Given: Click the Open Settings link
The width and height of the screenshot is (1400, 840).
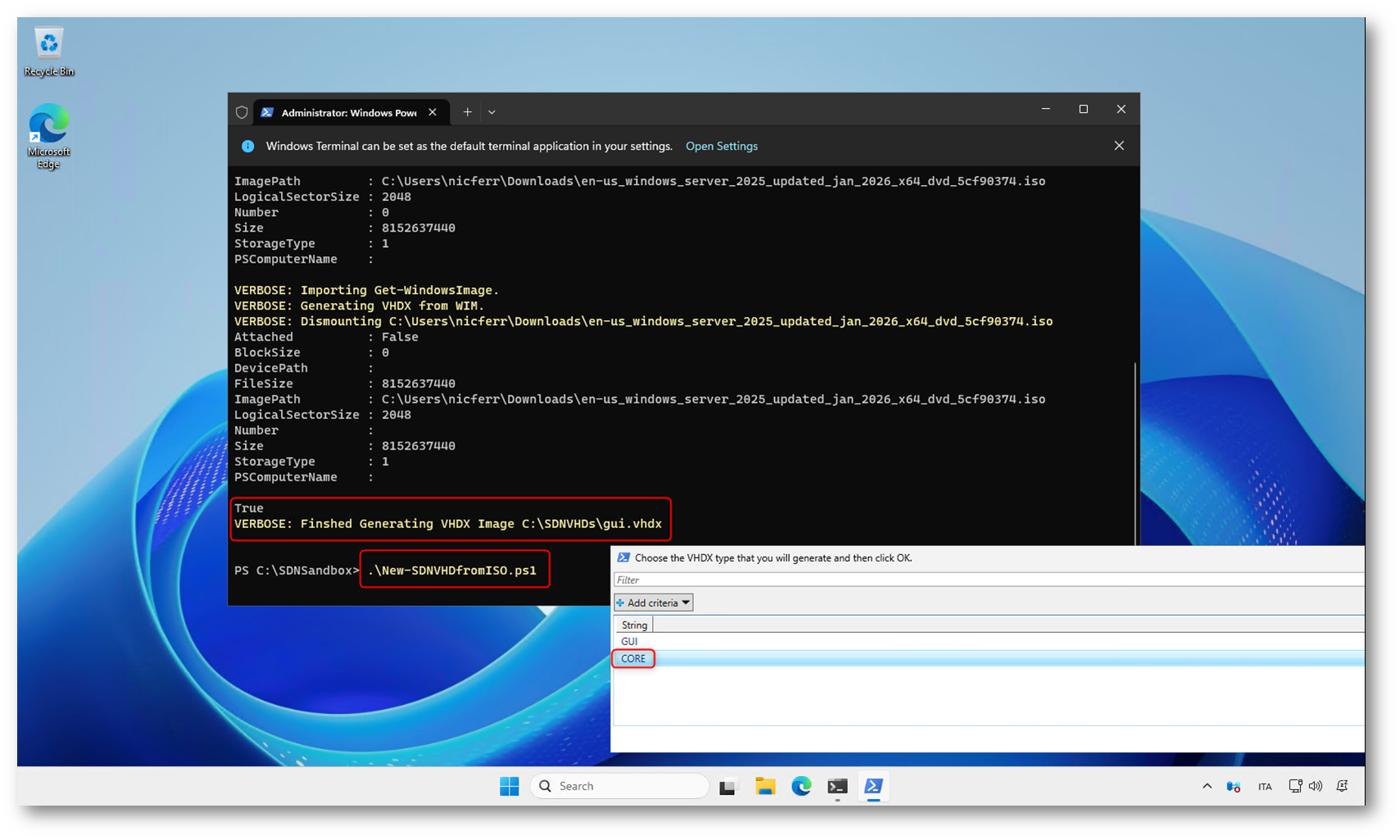Looking at the screenshot, I should (721, 147).
